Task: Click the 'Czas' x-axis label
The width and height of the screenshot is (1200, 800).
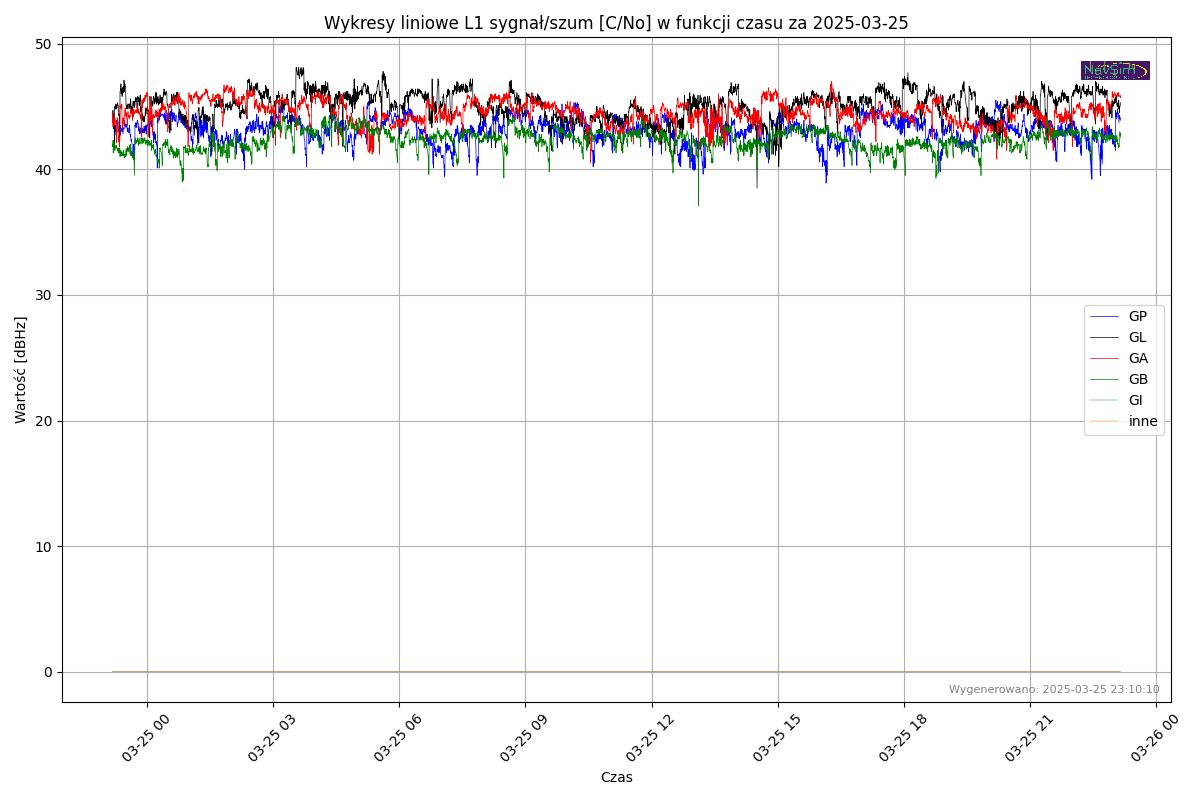Action: tap(616, 777)
